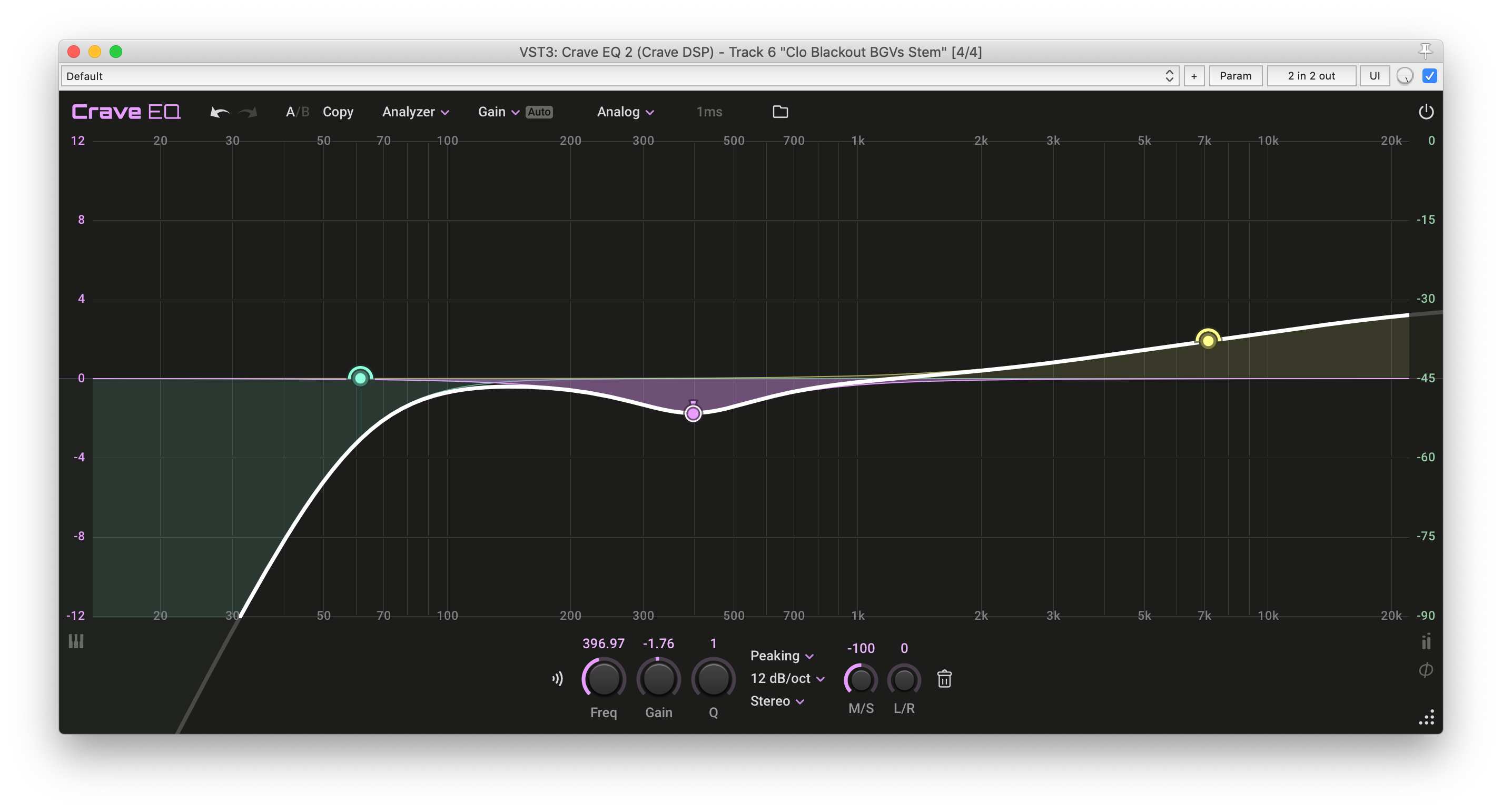Click the Param button

[1235, 76]
